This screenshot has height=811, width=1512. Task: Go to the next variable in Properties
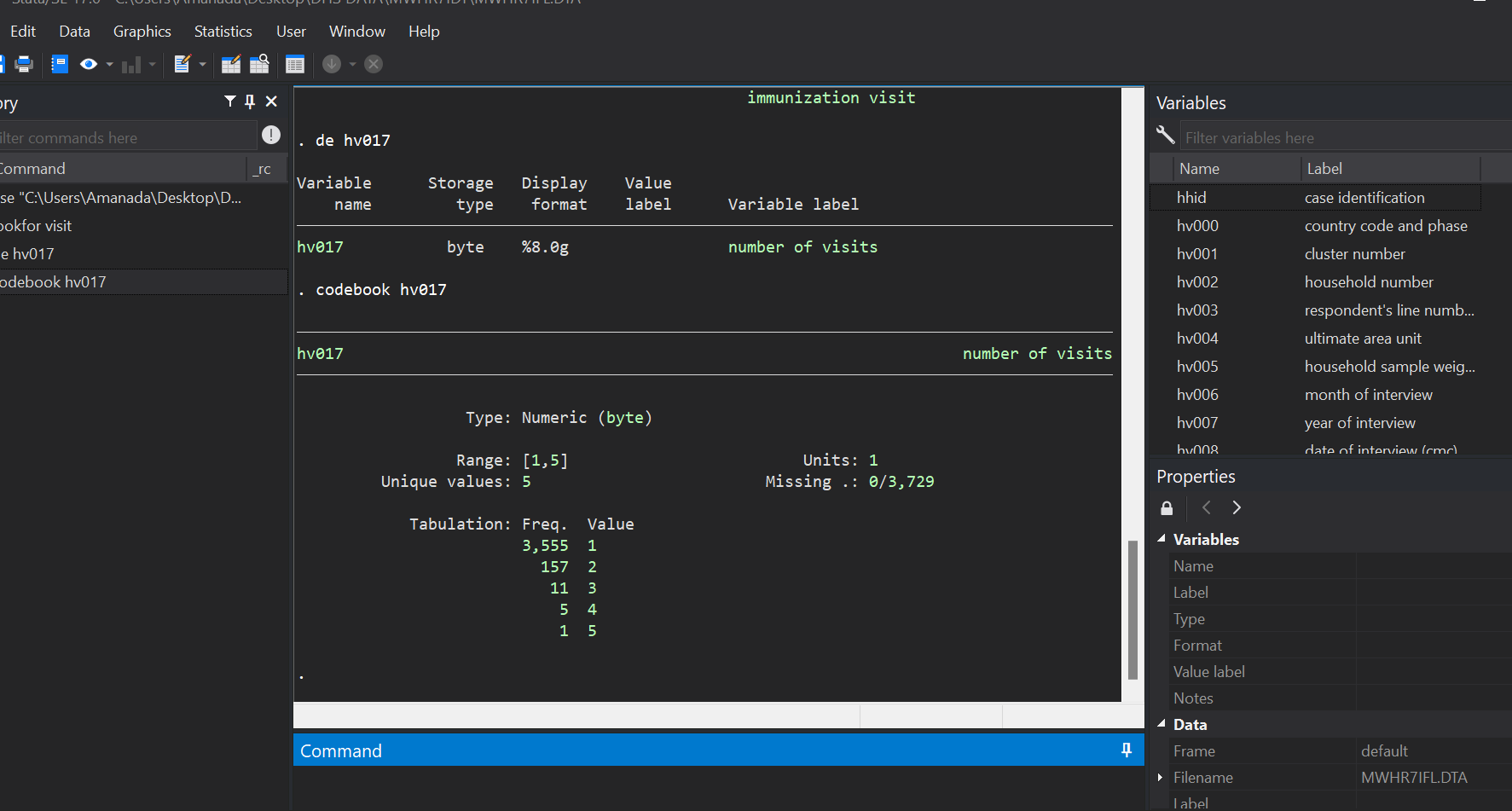point(1237,508)
